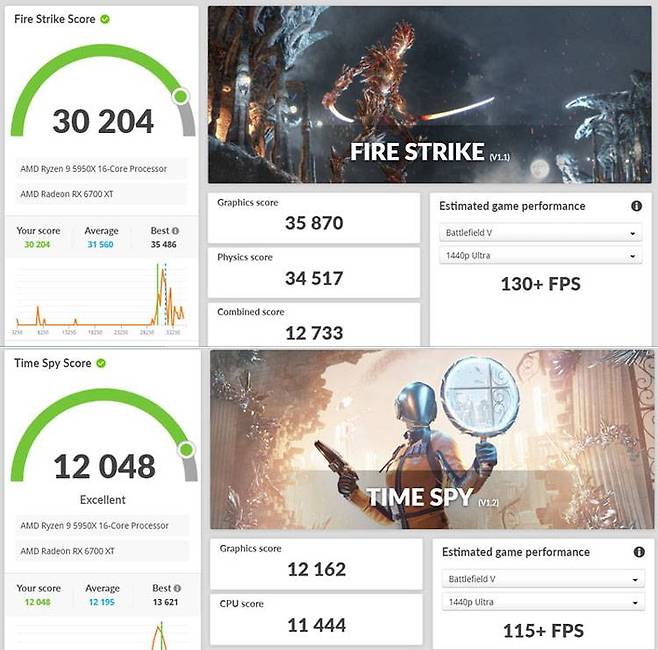Viewport: 658px width, 650px height.
Task: Click info icon next to Time Spy Best score
Action: (177, 588)
